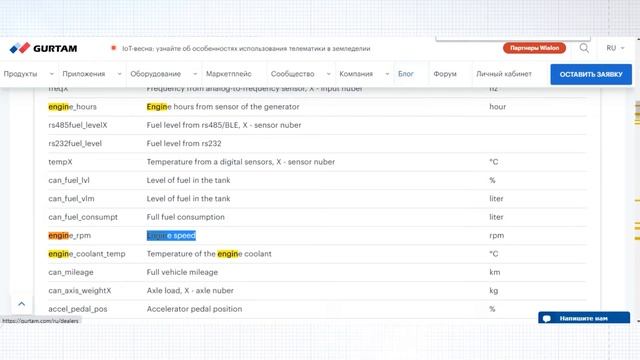Click the Напишите нам chat button
Viewport: 640px width, 360px height.
pos(584,318)
